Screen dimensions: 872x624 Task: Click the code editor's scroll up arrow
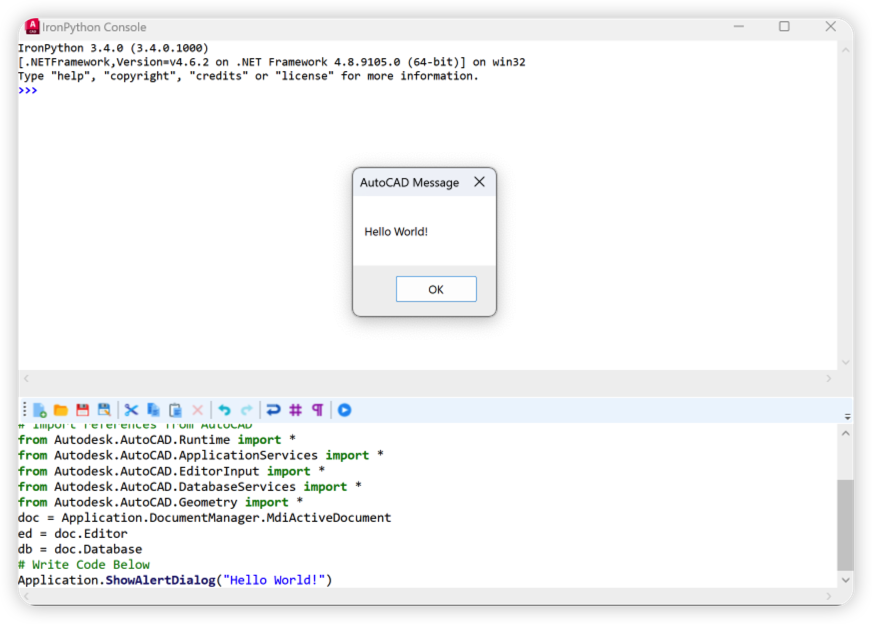click(x=846, y=432)
